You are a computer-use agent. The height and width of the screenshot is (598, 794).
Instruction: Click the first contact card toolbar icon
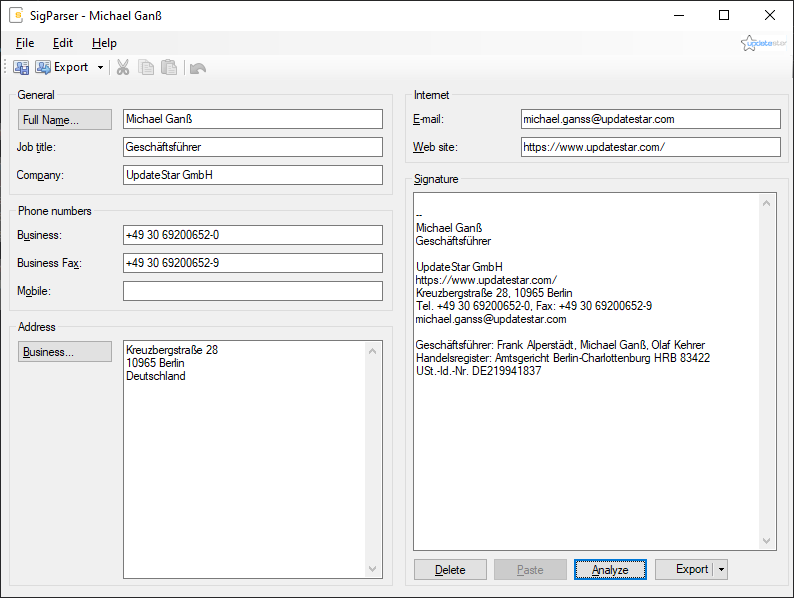click(21, 67)
